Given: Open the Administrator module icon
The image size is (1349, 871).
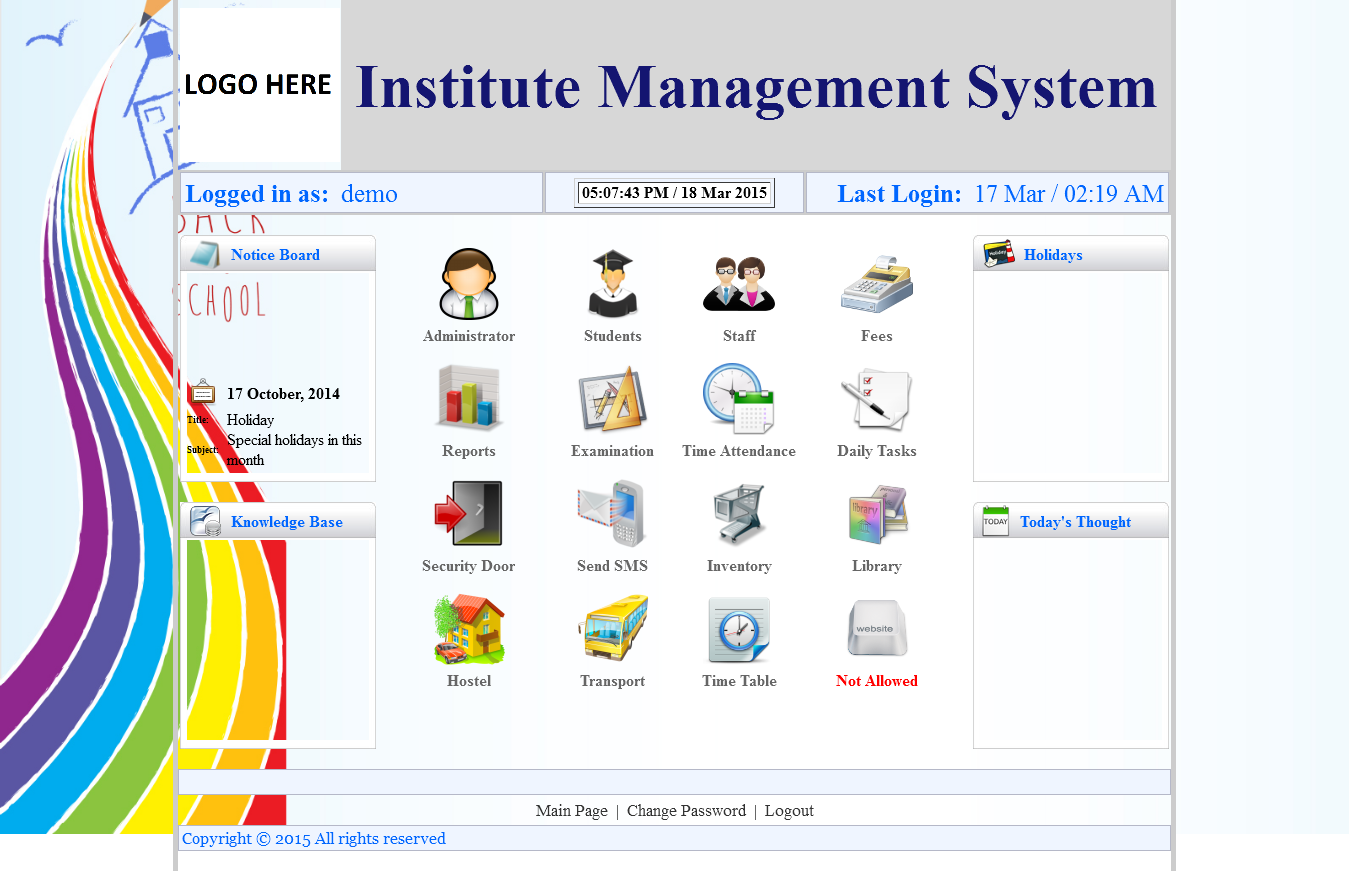Looking at the screenshot, I should 469,284.
